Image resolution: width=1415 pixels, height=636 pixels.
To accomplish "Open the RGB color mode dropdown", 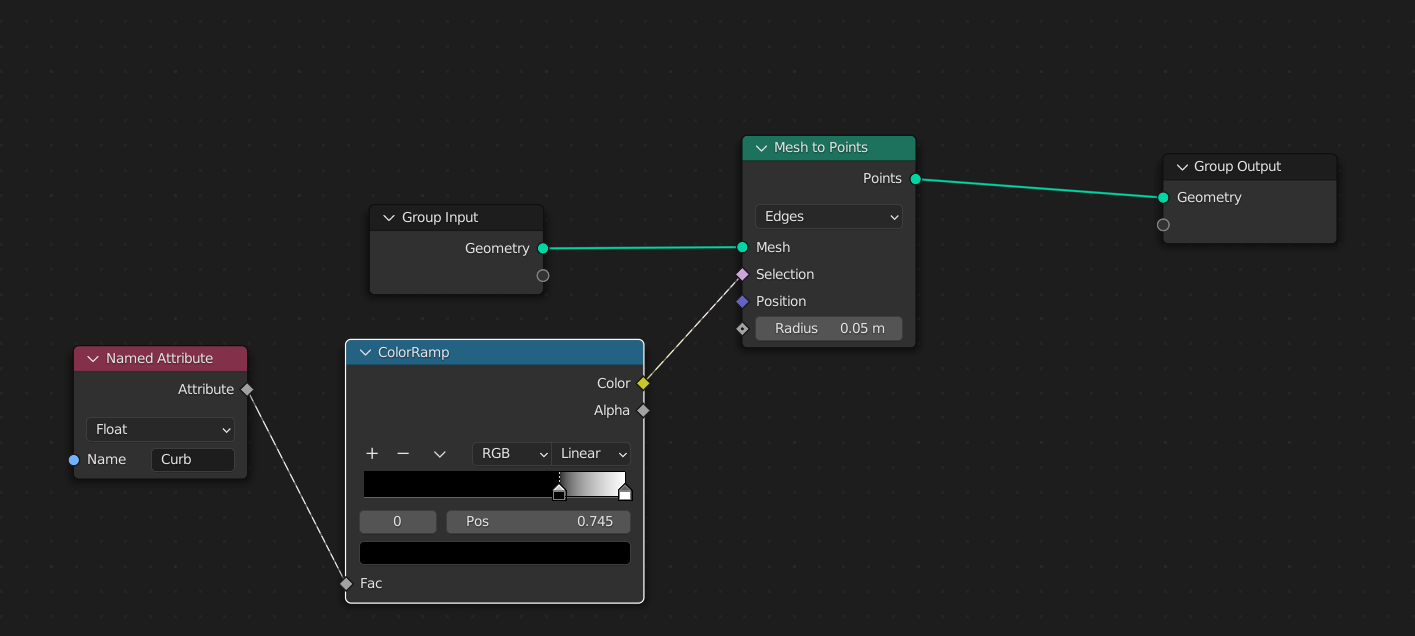I will (511, 453).
